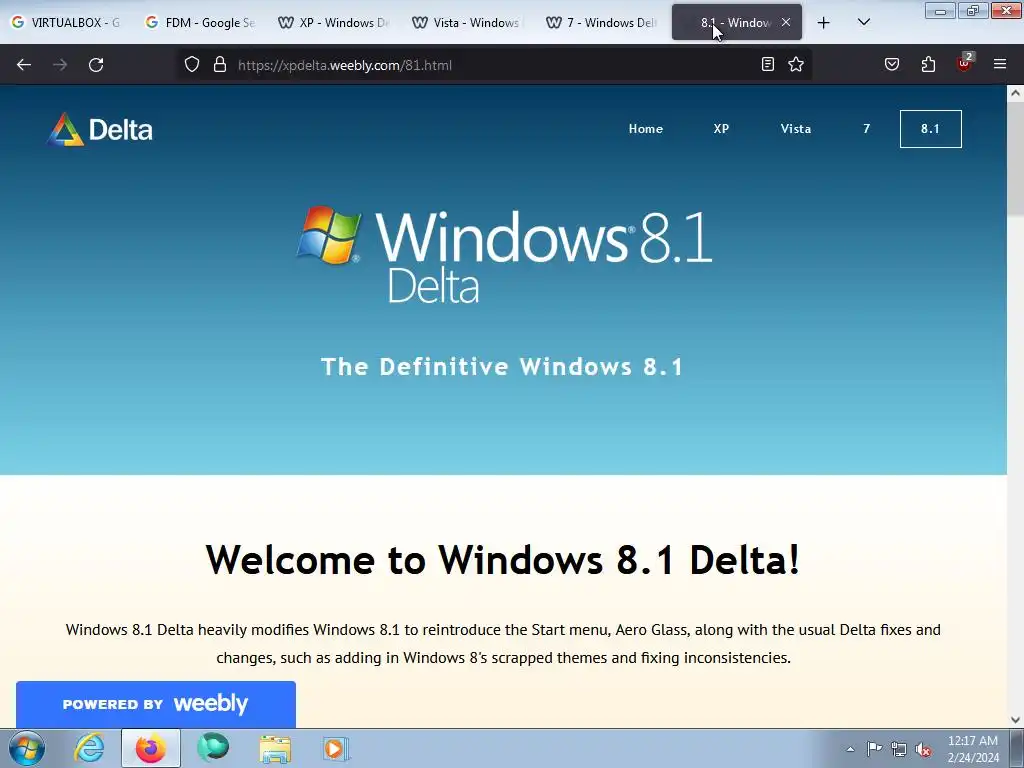Switch to the 7 - Windows Delta tab

click(x=601, y=22)
